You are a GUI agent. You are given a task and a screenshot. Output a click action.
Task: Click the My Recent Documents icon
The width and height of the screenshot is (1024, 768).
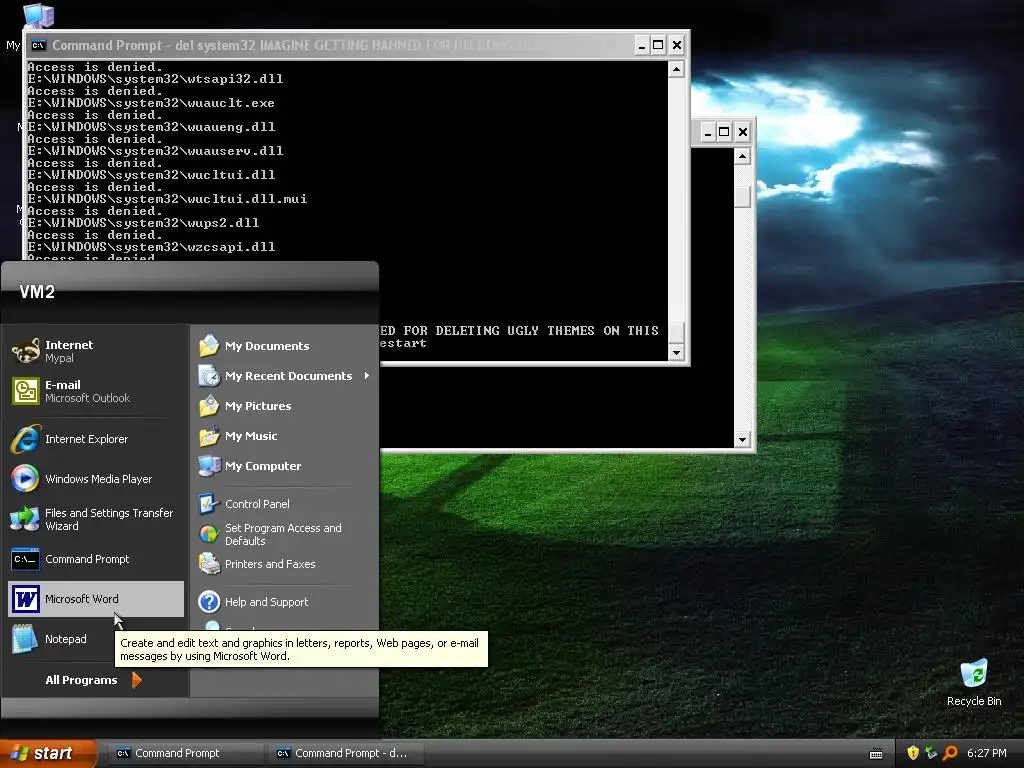click(x=209, y=376)
